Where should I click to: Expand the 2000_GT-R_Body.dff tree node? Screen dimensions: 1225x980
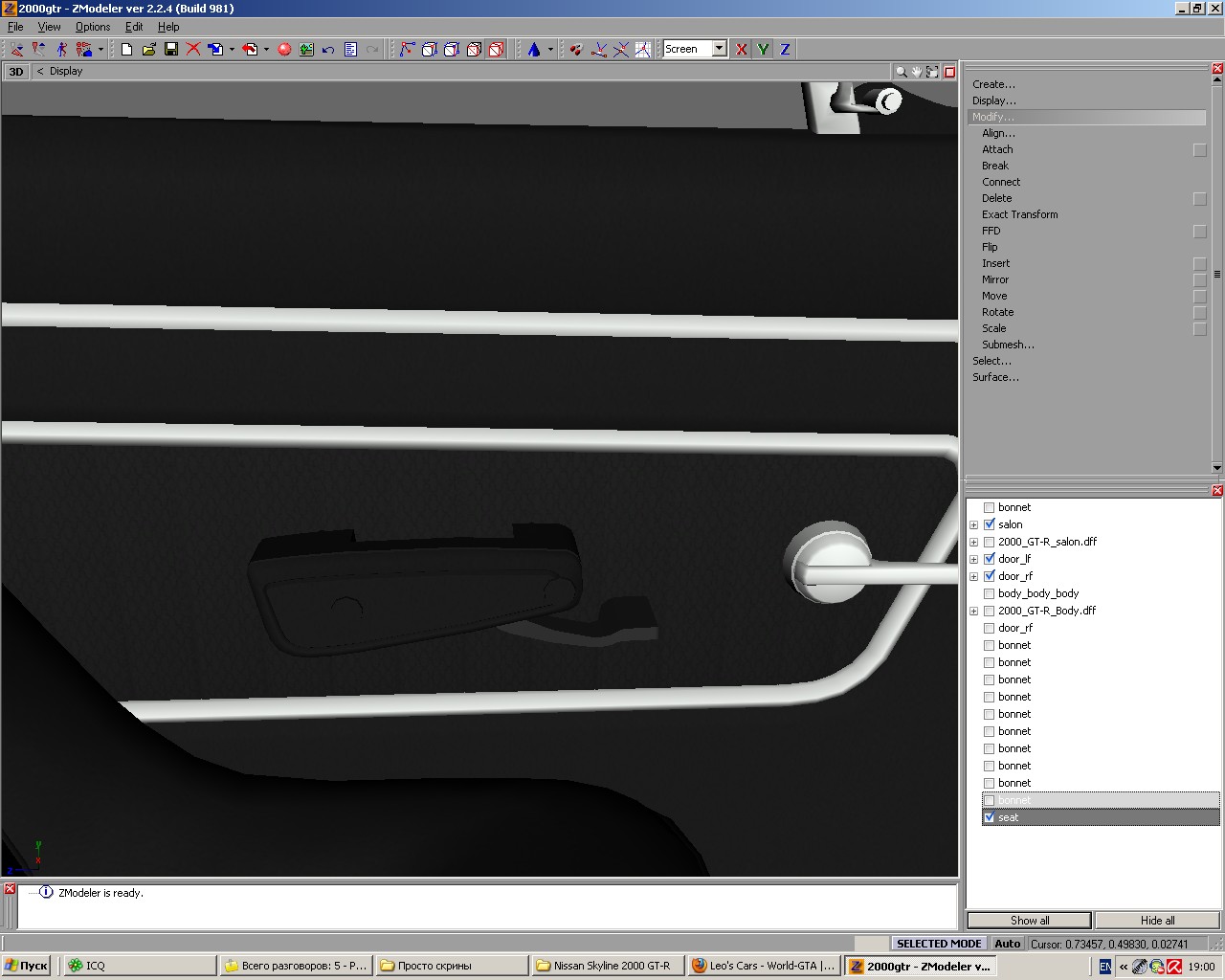click(974, 611)
